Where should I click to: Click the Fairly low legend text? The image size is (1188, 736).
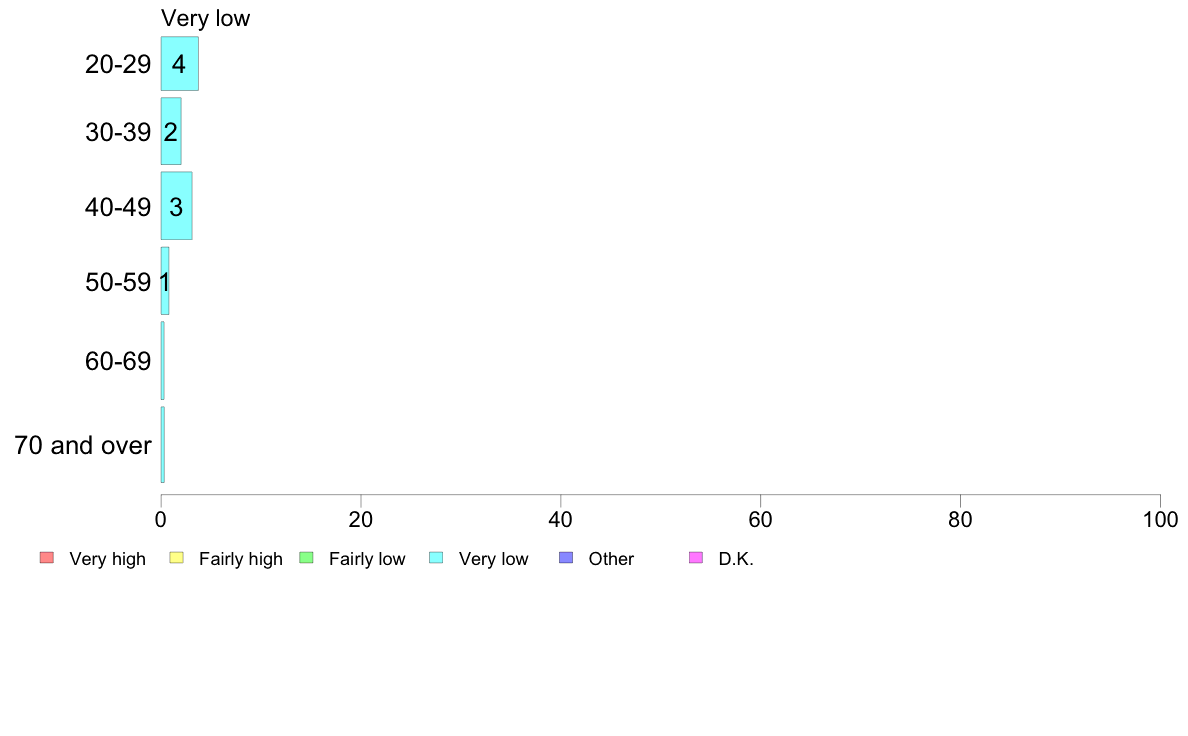pyautogui.click(x=367, y=559)
